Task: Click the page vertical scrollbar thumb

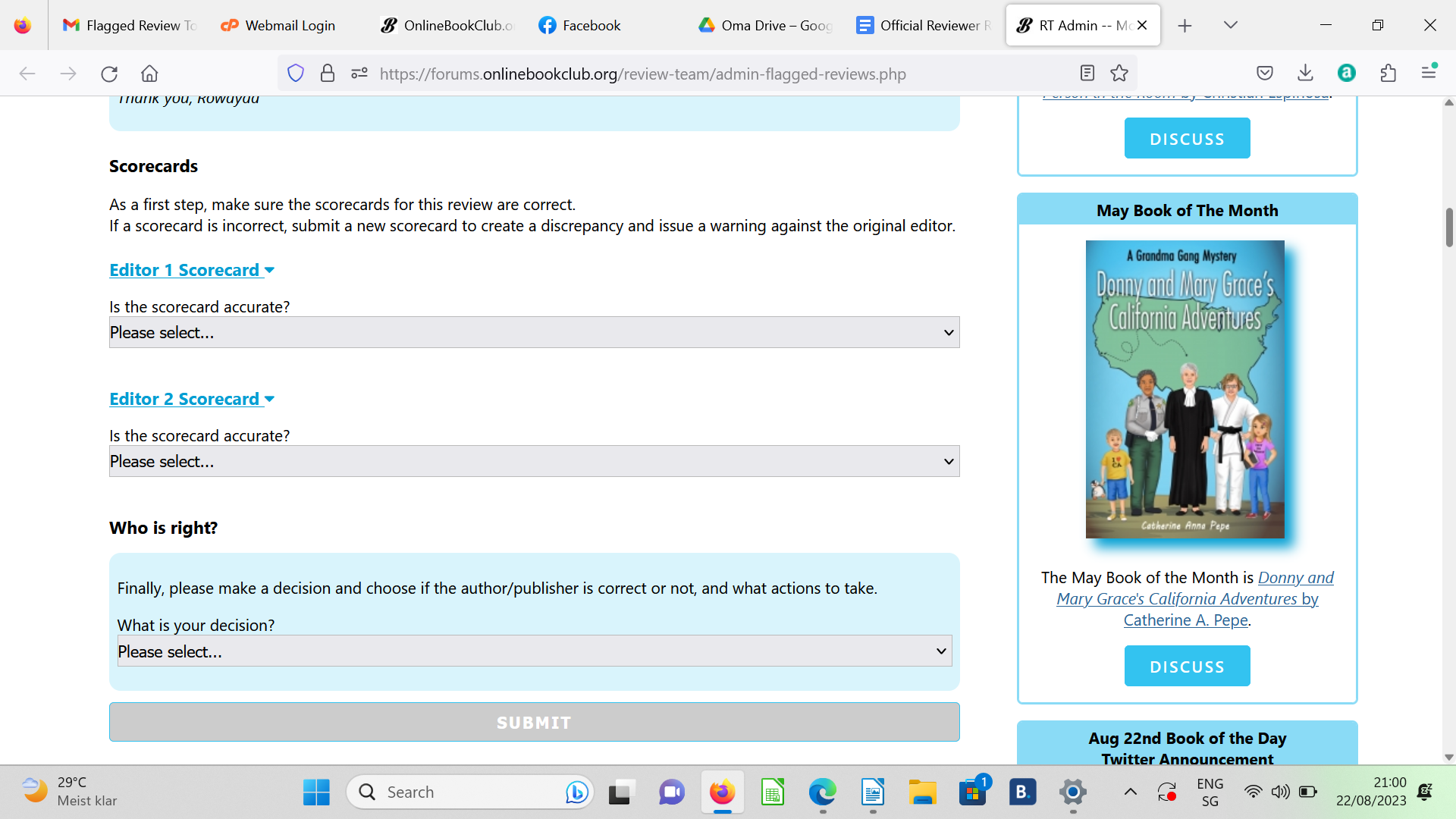Action: click(1448, 227)
